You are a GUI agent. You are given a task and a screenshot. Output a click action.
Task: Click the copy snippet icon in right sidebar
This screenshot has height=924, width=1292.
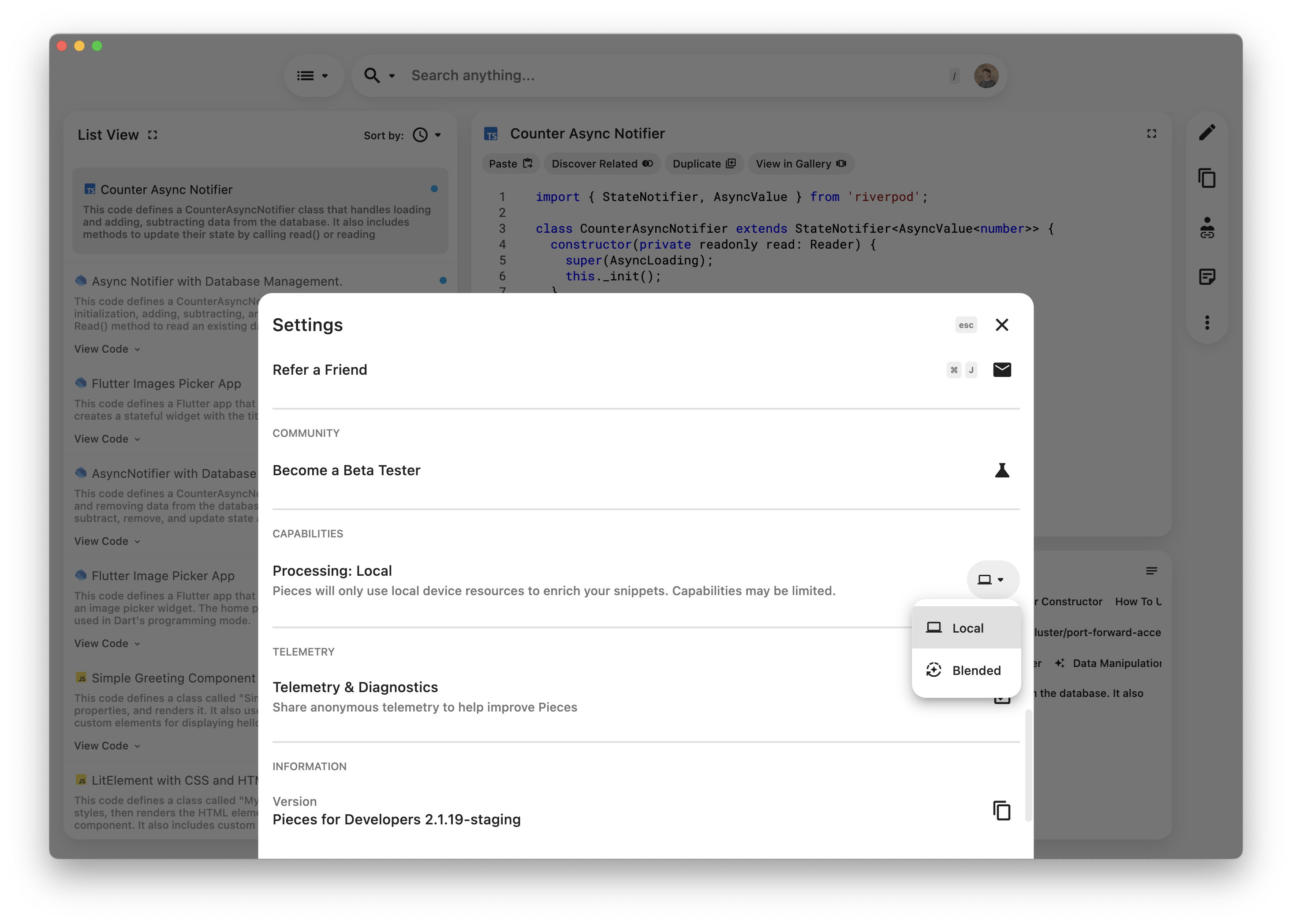(x=1206, y=178)
